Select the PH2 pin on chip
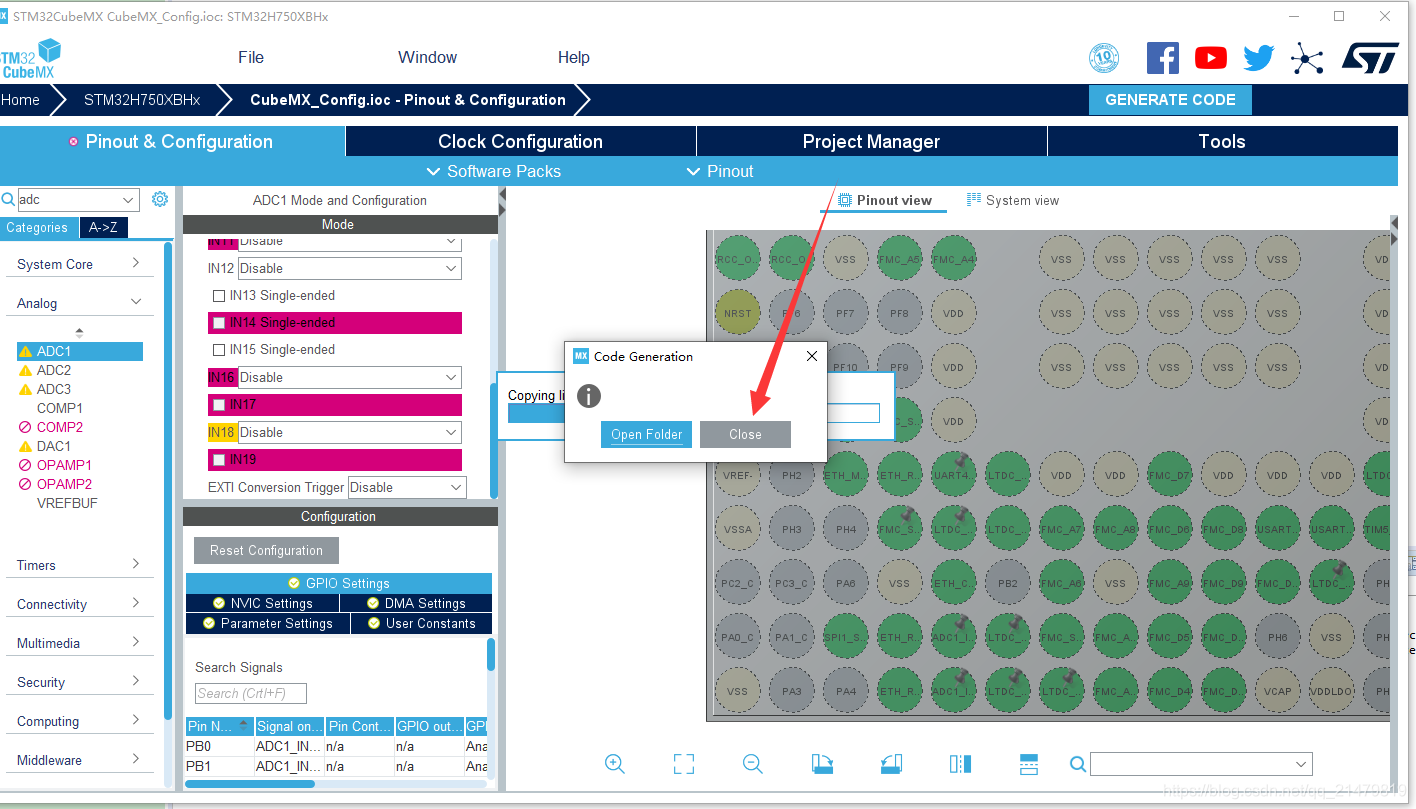The image size is (1416, 809). tap(792, 476)
